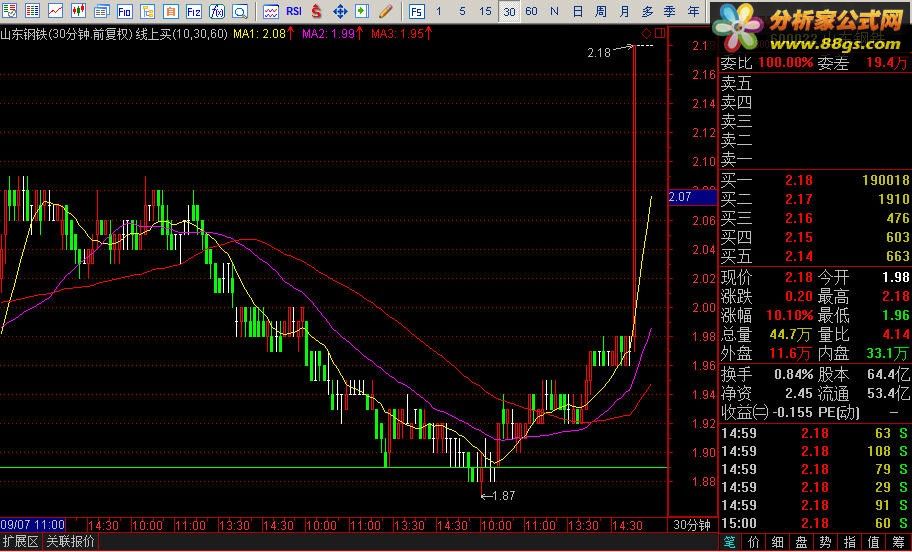This screenshot has width=912, height=552.
Task: Open the 指 index tab
Action: [850, 542]
